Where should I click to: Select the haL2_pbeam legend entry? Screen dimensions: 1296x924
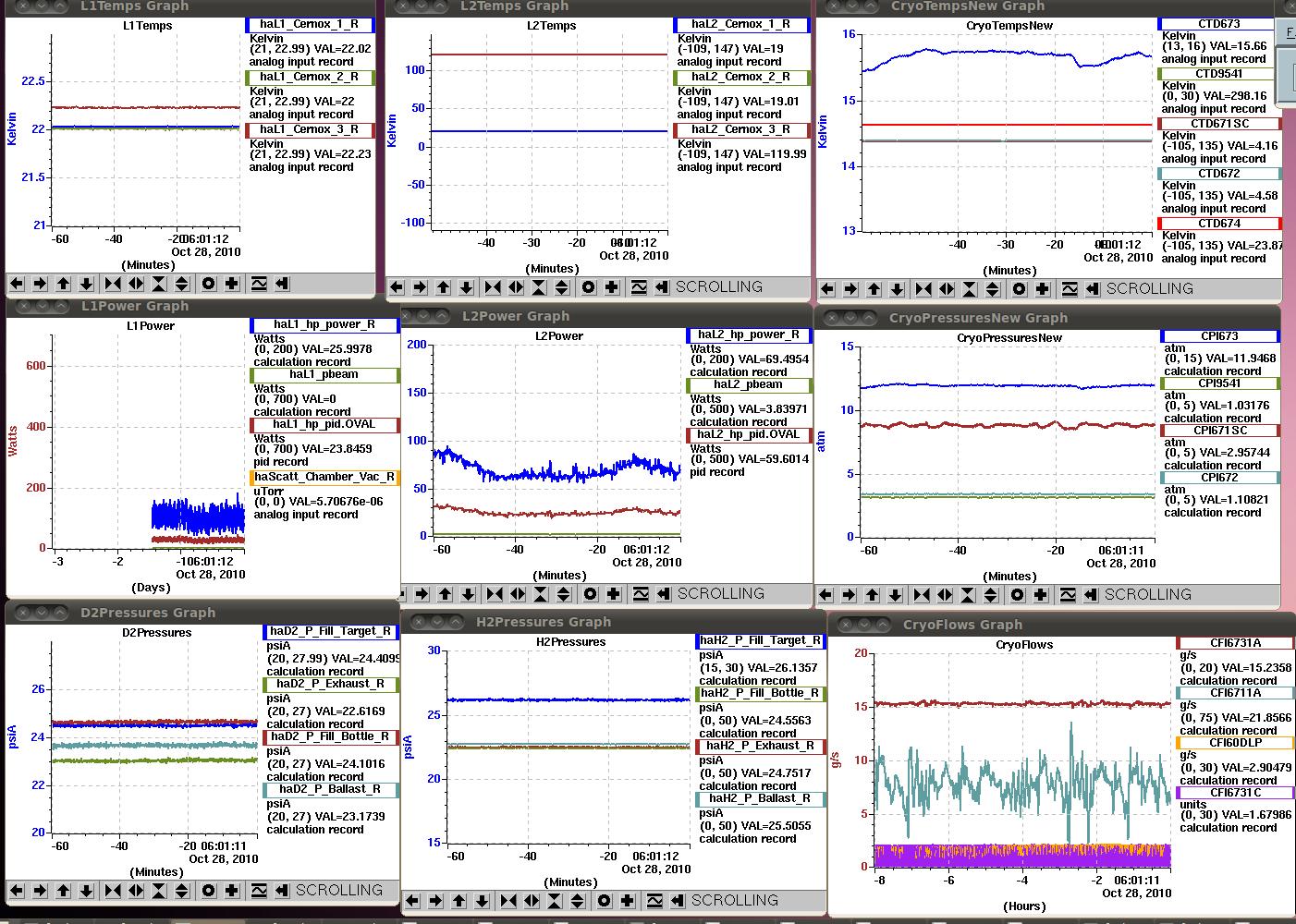pos(749,385)
